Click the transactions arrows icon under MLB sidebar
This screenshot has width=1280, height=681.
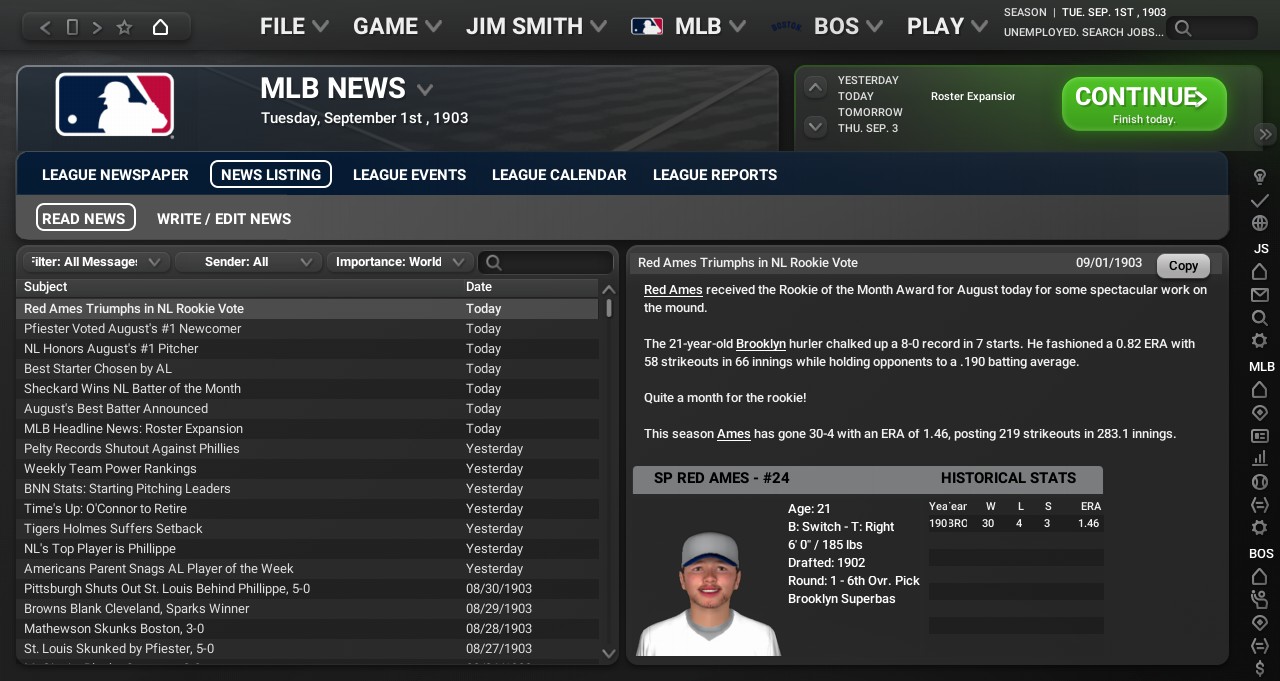click(1260, 505)
